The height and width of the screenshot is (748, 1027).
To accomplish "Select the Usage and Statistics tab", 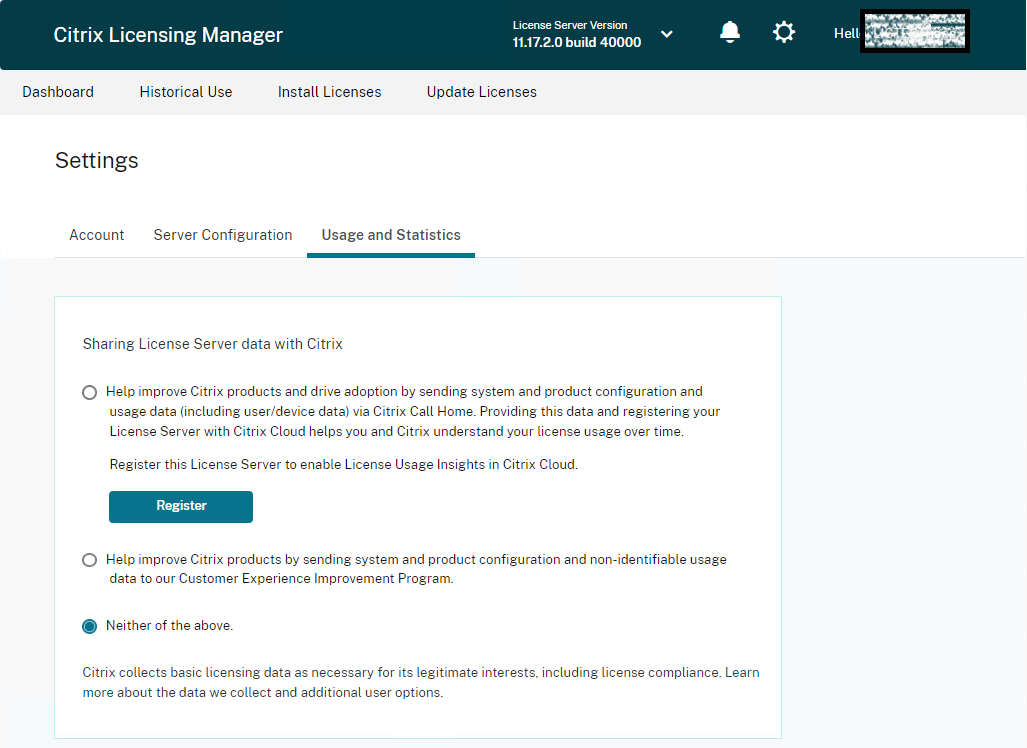I will pyautogui.click(x=391, y=235).
